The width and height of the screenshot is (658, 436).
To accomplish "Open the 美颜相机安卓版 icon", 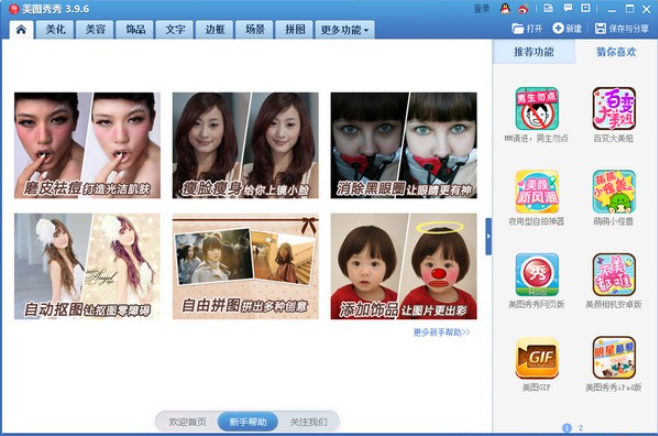I will click(x=614, y=275).
